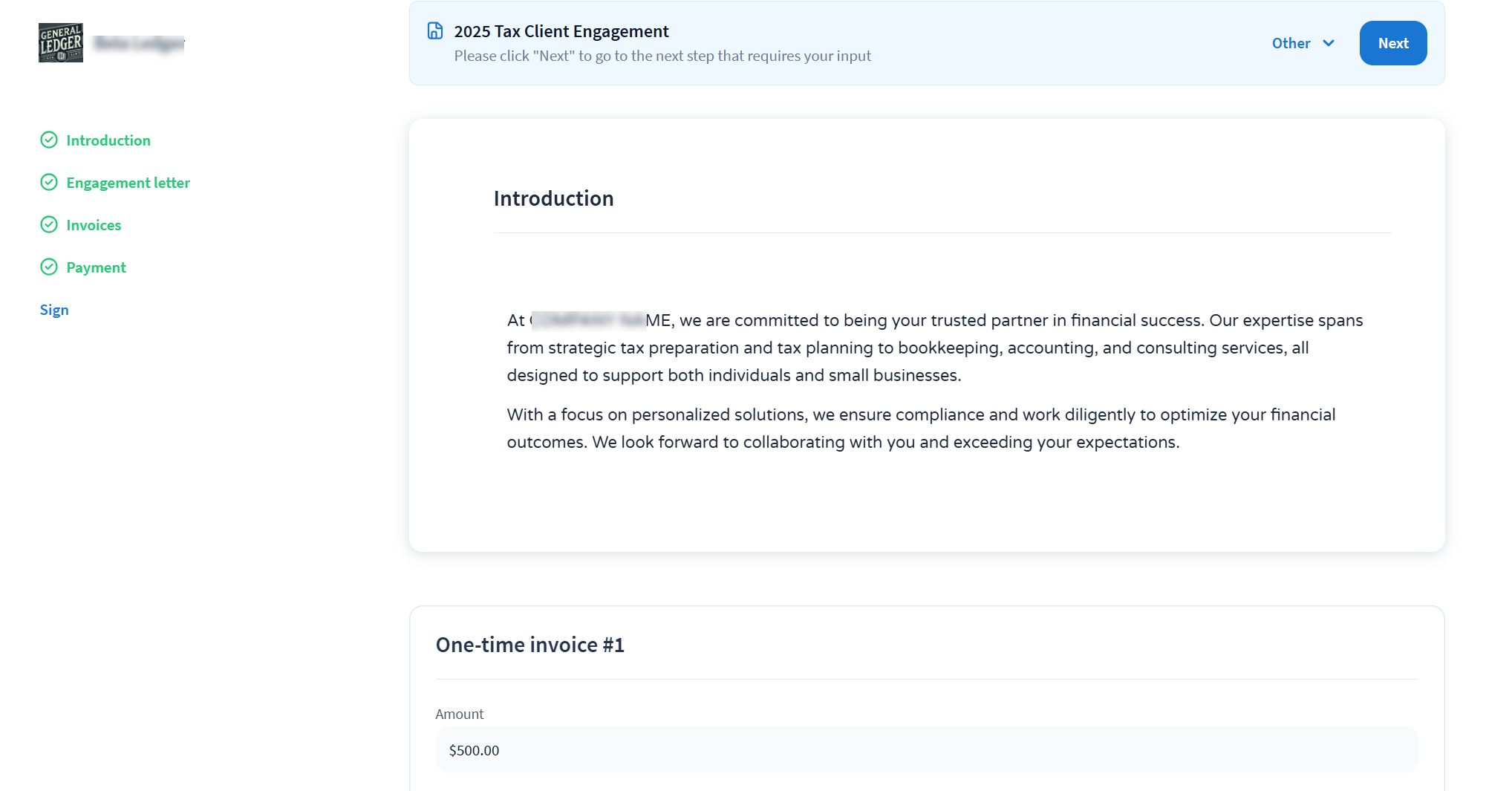Screen dimensions: 1512x791
Task: Click the green checkmark beside Introduction
Action: point(49,140)
